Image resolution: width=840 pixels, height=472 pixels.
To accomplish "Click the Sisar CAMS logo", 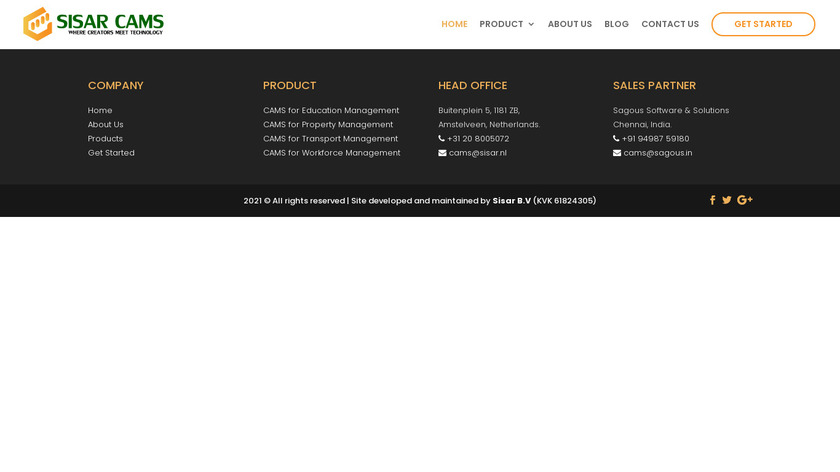I will tap(93, 24).
